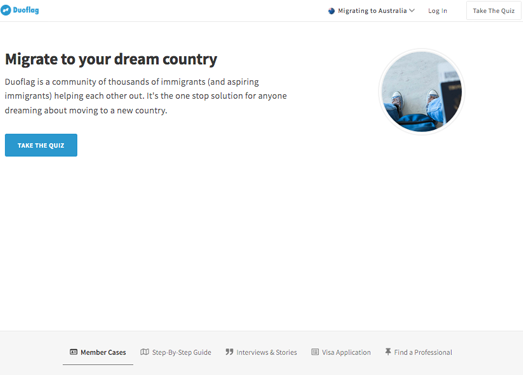This screenshot has height=375, width=523.
Task: Go to the Visa Application tab
Action: point(341,352)
